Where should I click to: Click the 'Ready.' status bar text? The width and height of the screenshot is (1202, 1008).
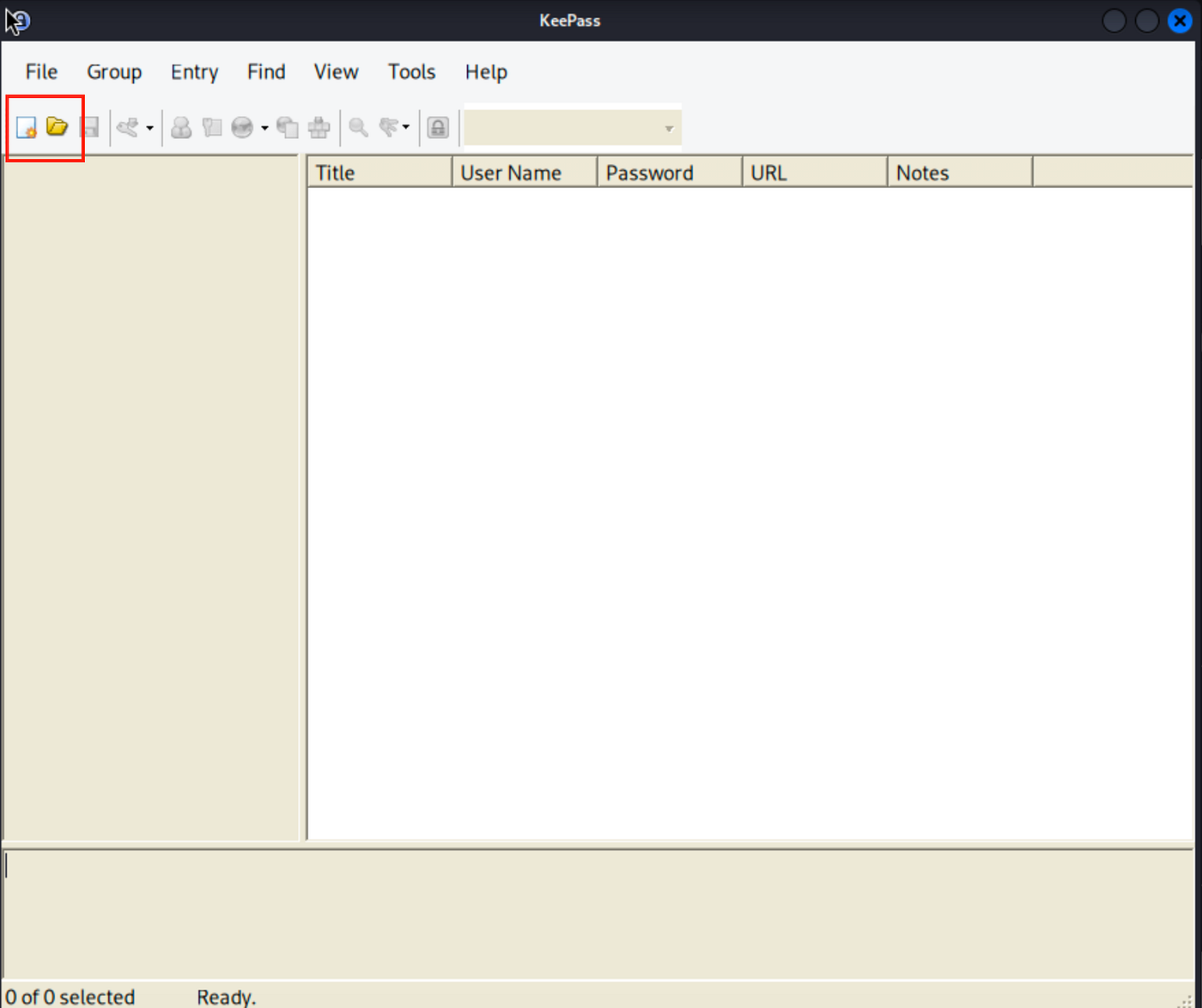click(x=227, y=997)
